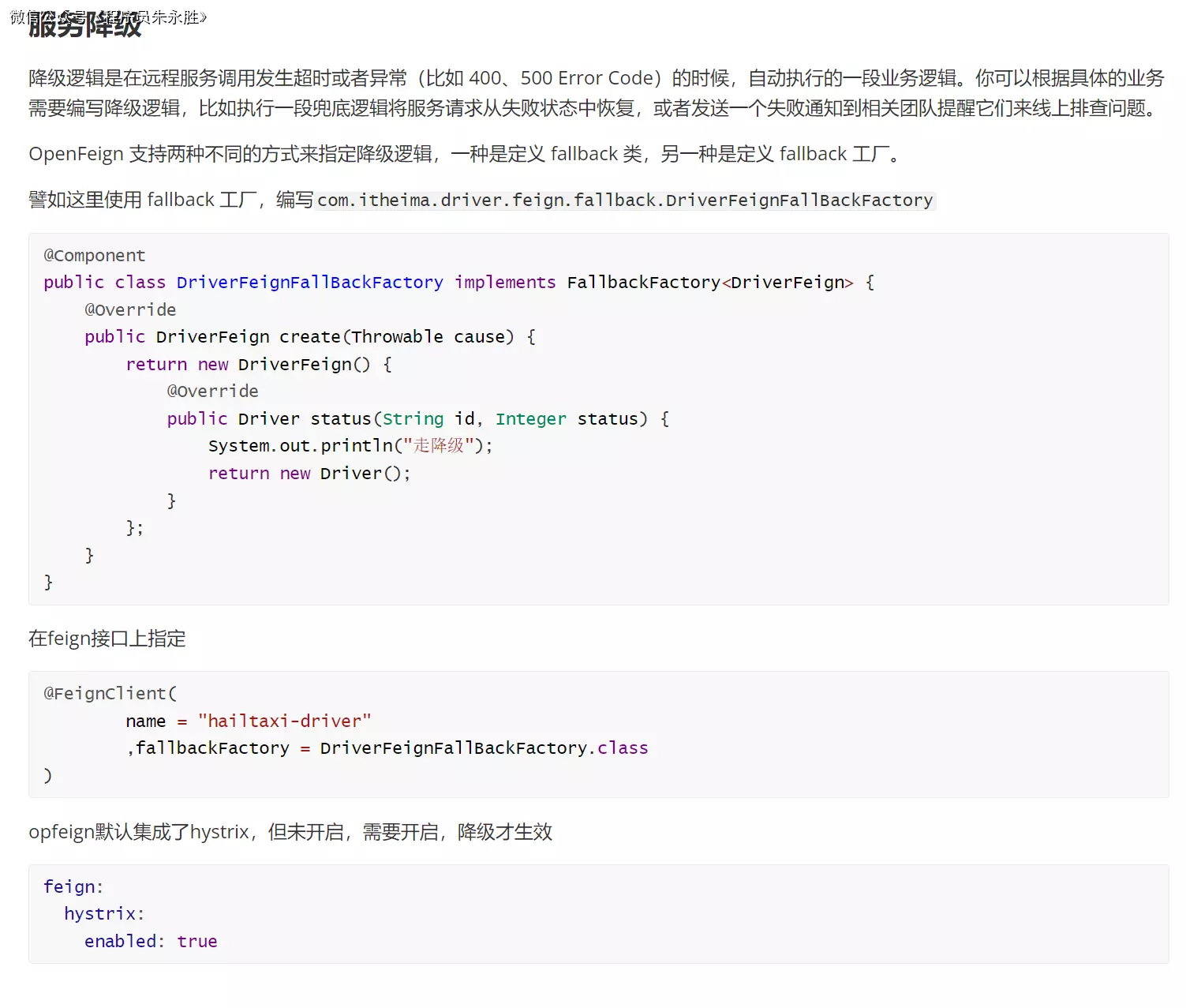Click the sentence about opfeign默认集成了hystrix
This screenshot has width=1186, height=1008.
290,832
